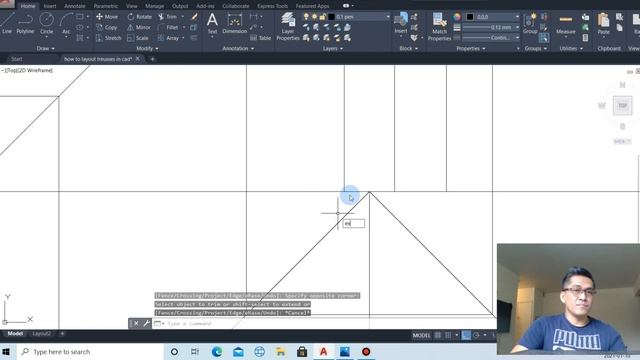The width and height of the screenshot is (640, 360).
Task: Expand the Modify panel
Action: [147, 49]
